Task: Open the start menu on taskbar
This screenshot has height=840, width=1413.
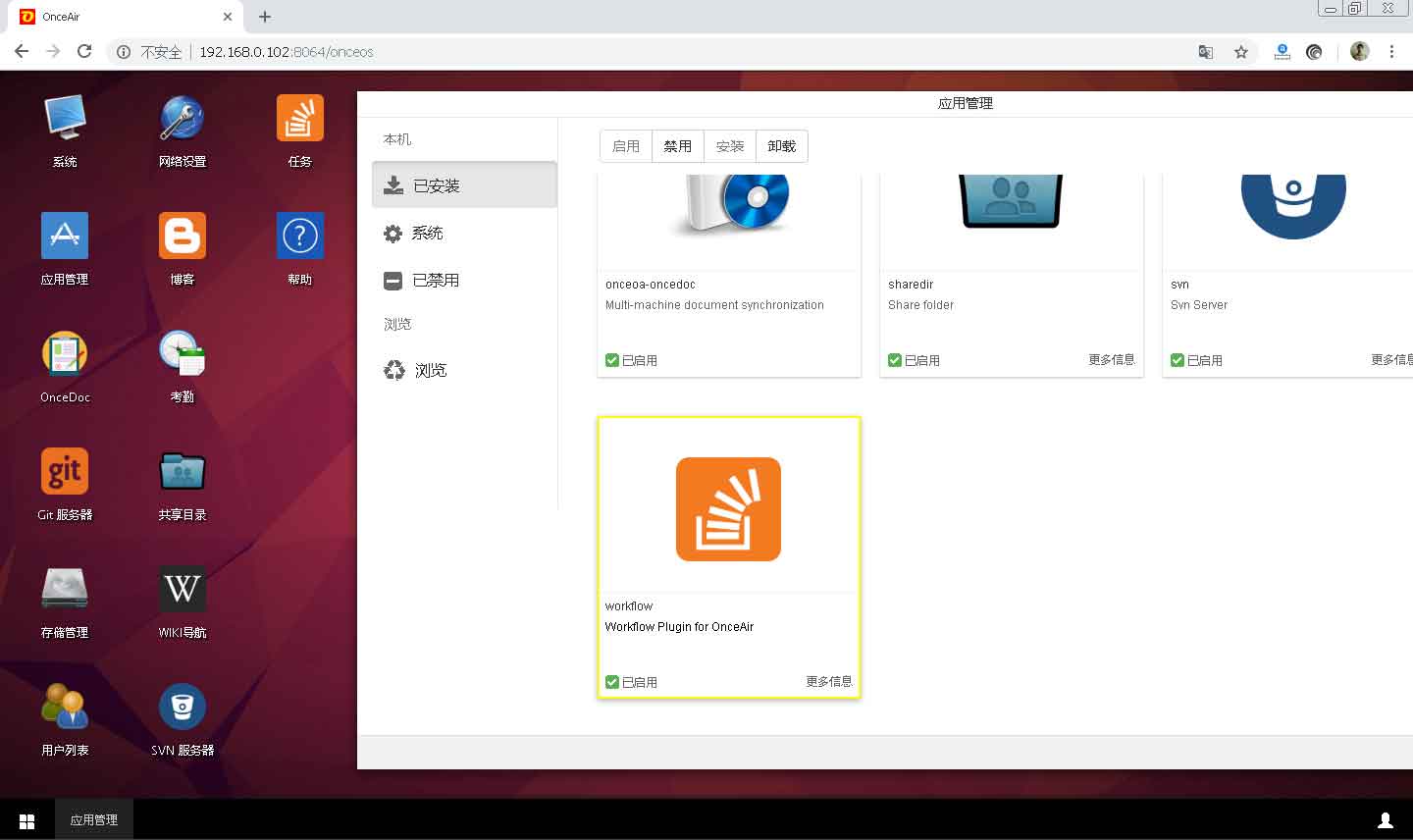Action: [x=27, y=820]
